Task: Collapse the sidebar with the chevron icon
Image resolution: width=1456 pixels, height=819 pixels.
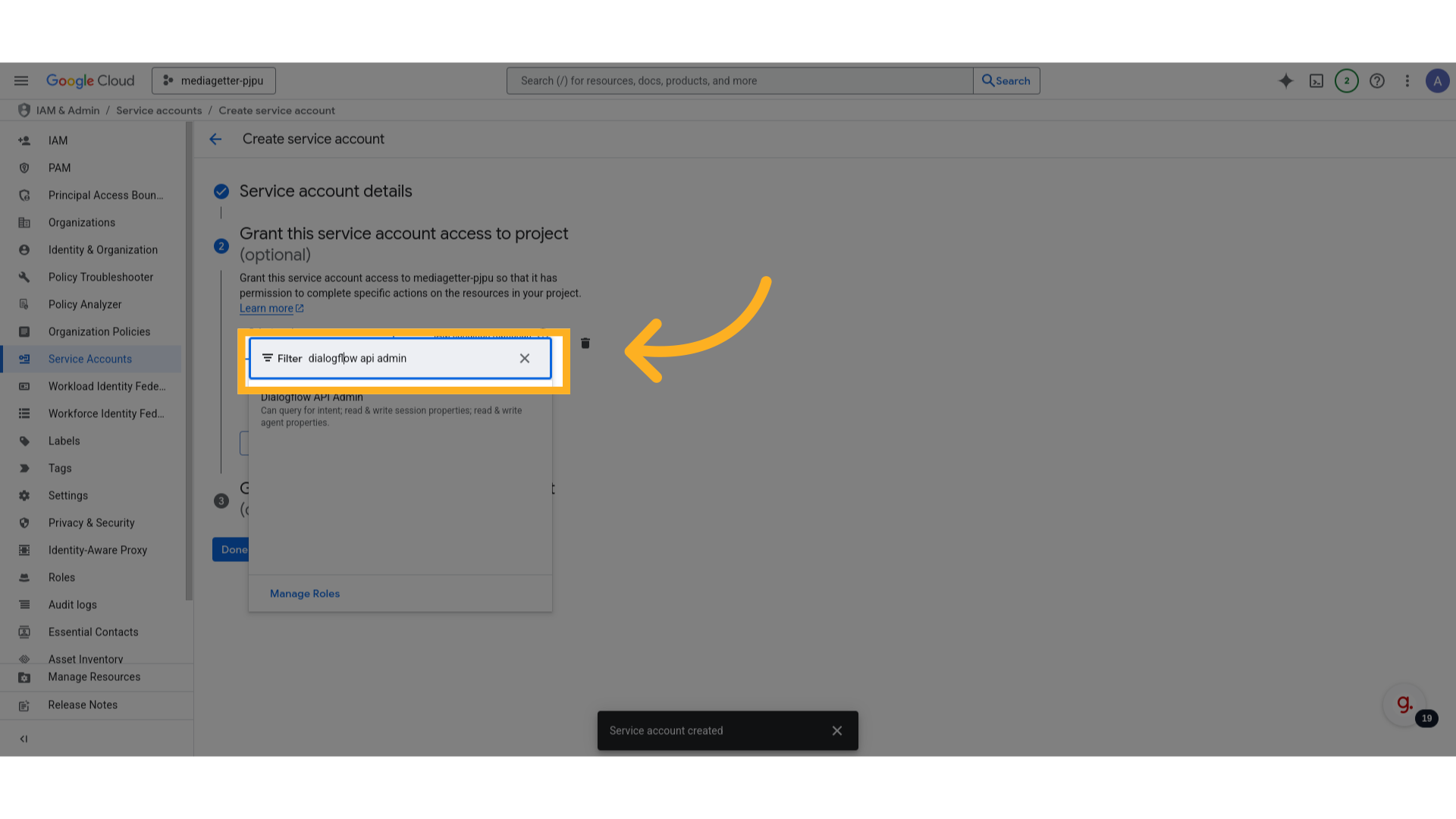Action: click(x=24, y=739)
